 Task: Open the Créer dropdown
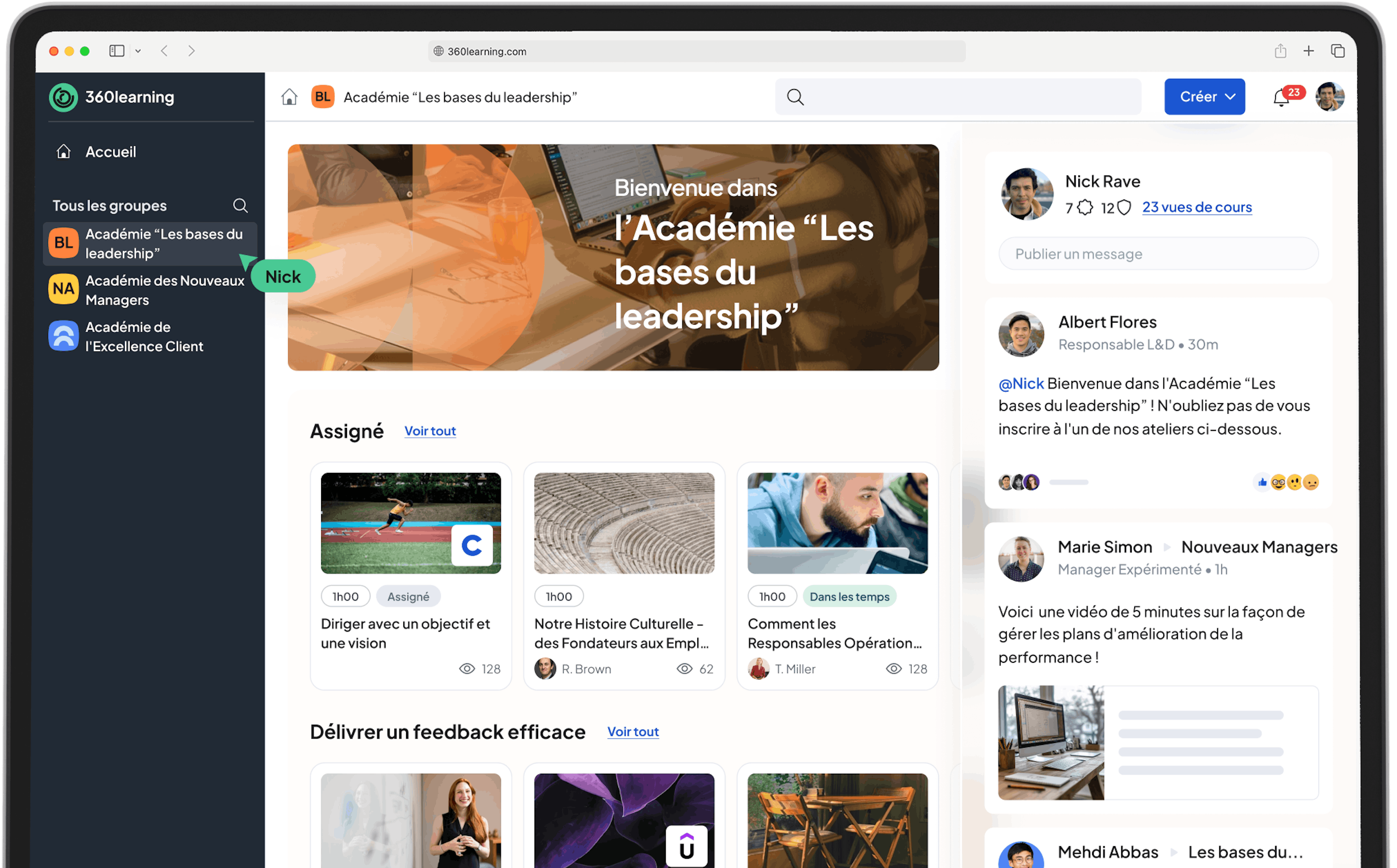pyautogui.click(x=1204, y=96)
